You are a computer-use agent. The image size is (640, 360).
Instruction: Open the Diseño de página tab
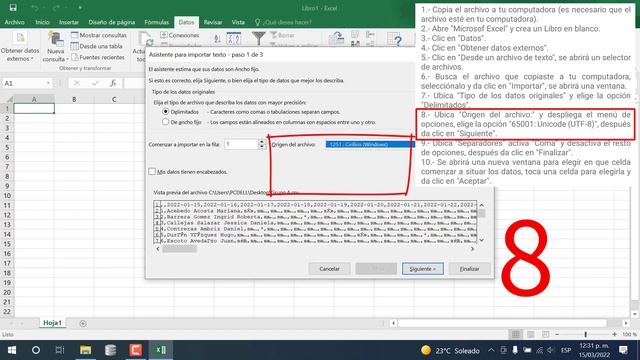pyautogui.click(x=111, y=22)
